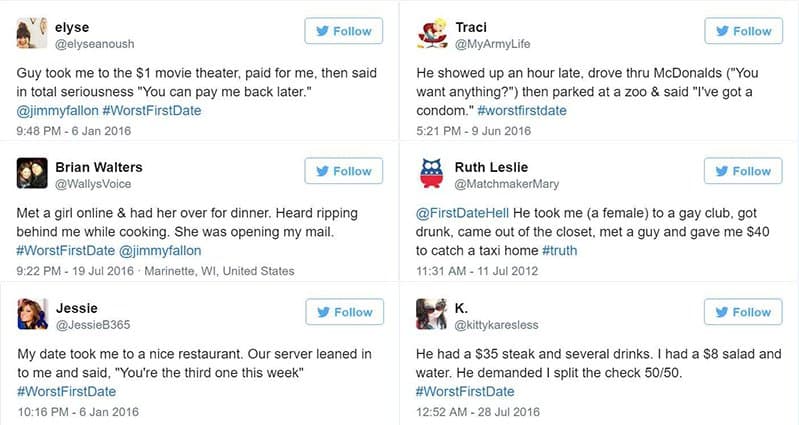Click Traci's profile avatar
This screenshot has width=799, height=425.
click(x=432, y=34)
